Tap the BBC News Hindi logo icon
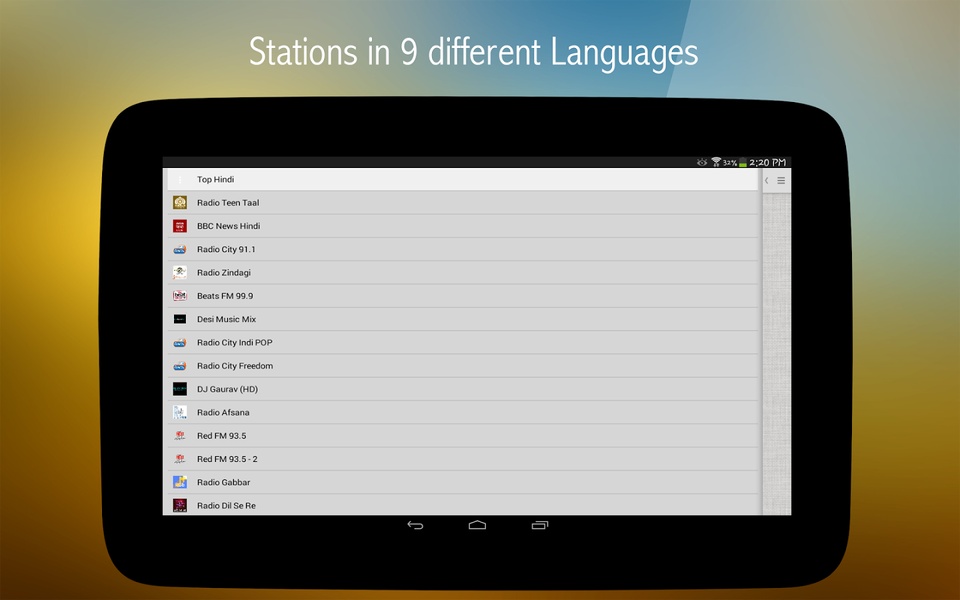This screenshot has height=600, width=960. click(179, 226)
